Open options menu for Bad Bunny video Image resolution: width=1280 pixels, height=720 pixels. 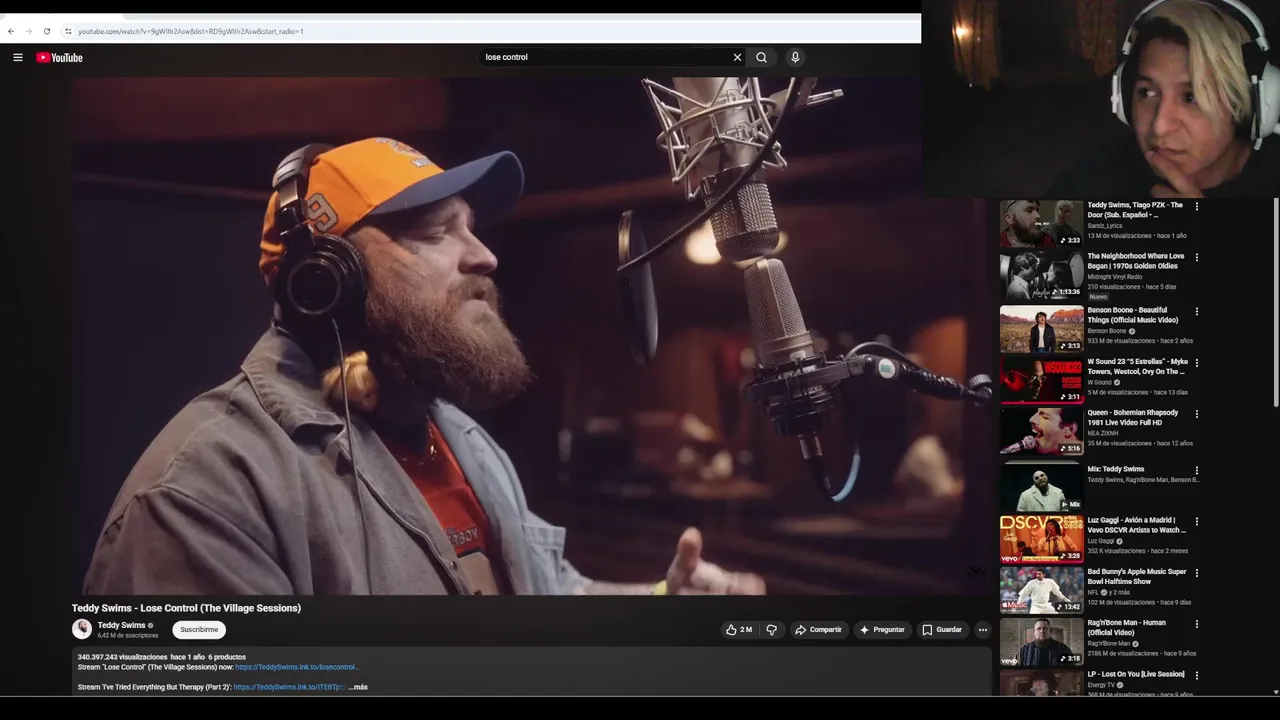coord(1197,573)
